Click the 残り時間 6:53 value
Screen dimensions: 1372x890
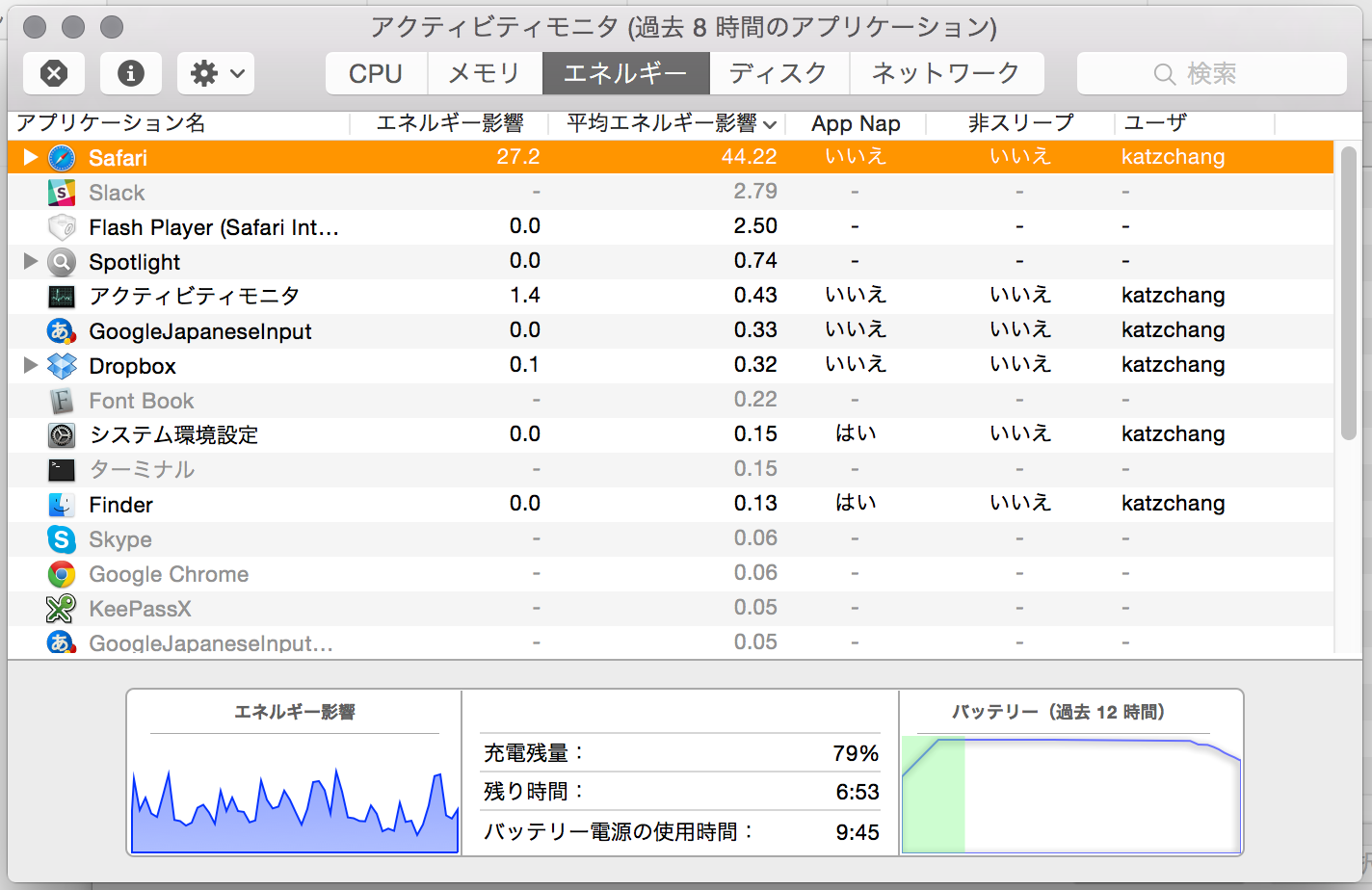pos(857,792)
